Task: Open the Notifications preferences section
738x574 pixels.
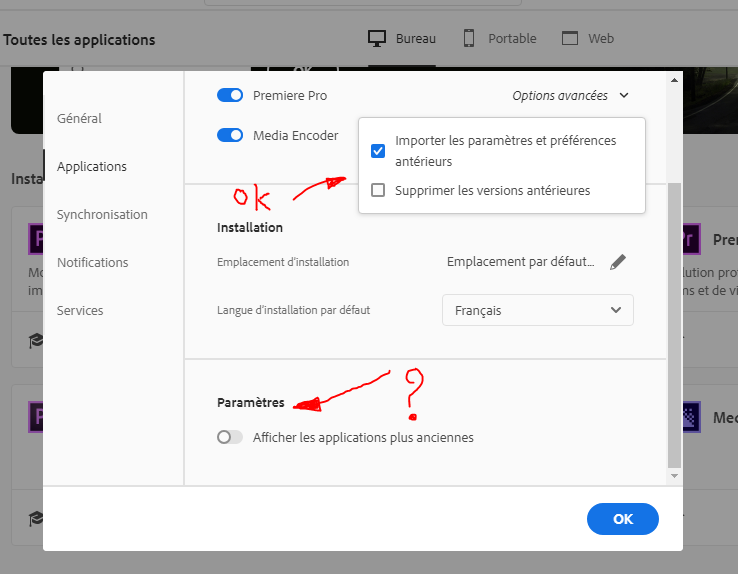Action: click(x=93, y=263)
